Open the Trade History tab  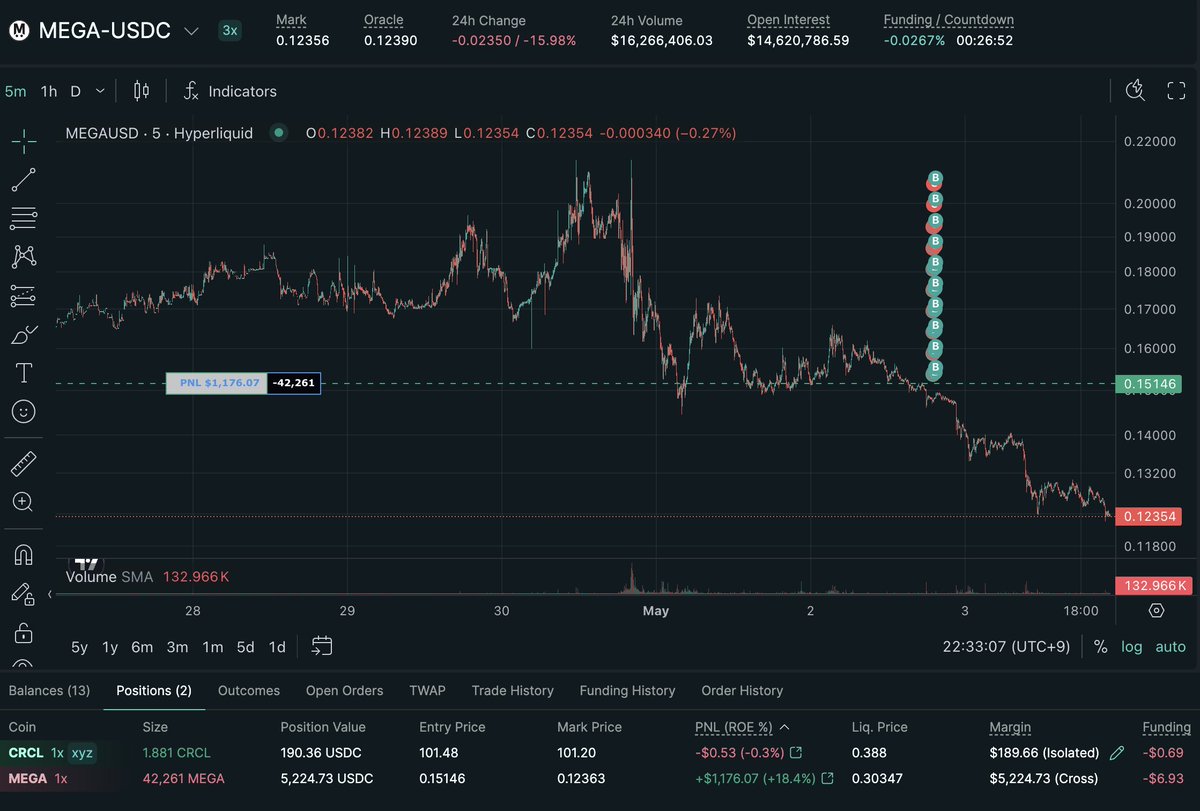click(513, 690)
